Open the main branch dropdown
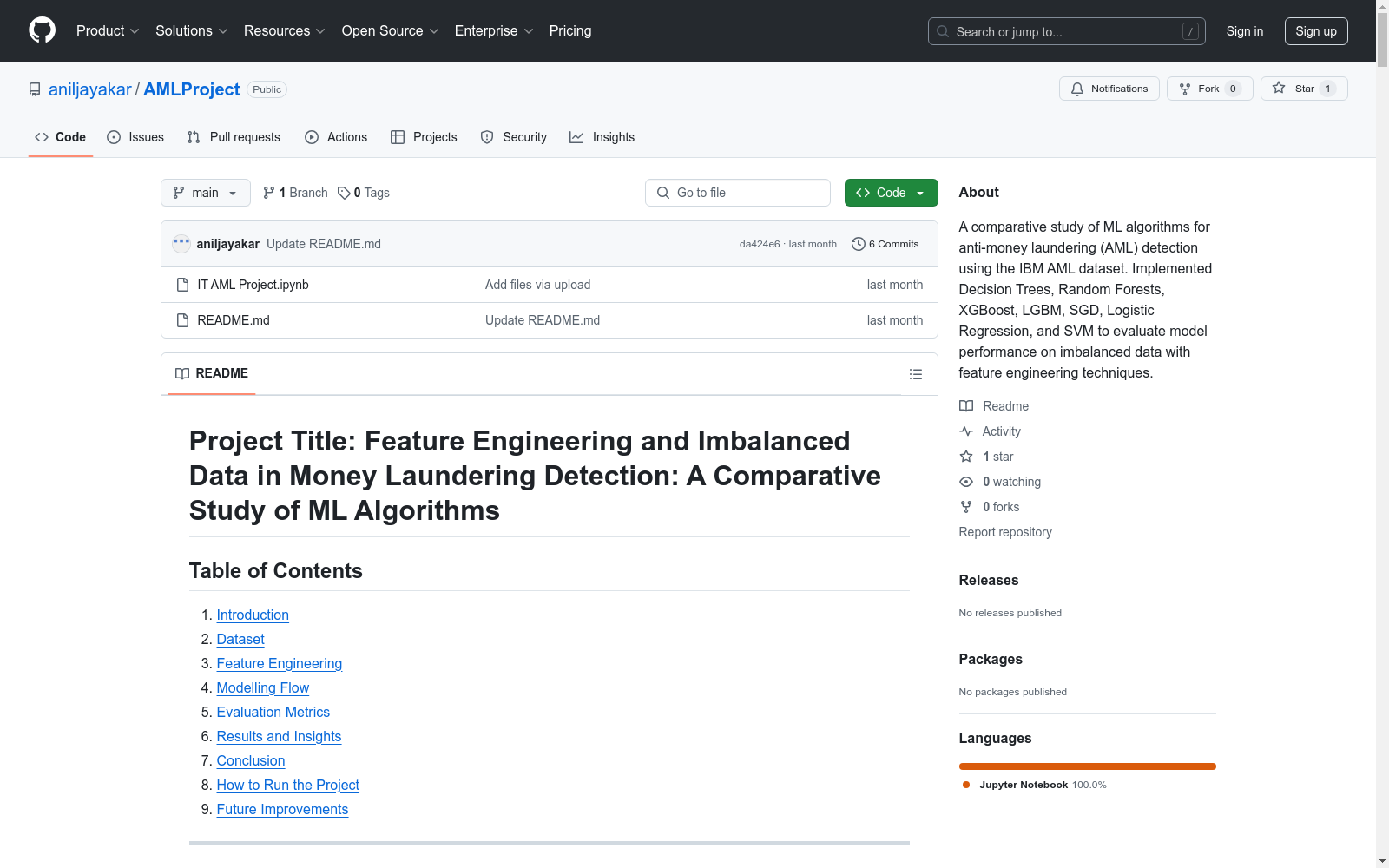 point(206,193)
